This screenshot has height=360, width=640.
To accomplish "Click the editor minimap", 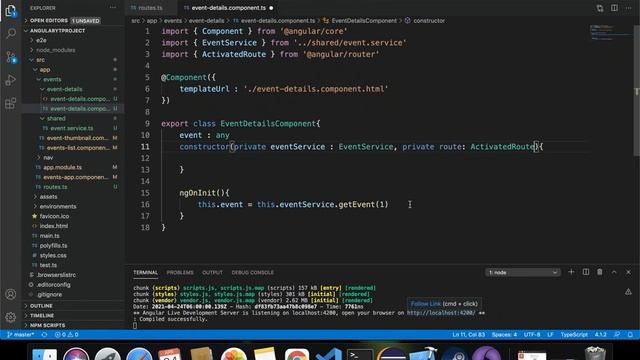I will point(610,33).
